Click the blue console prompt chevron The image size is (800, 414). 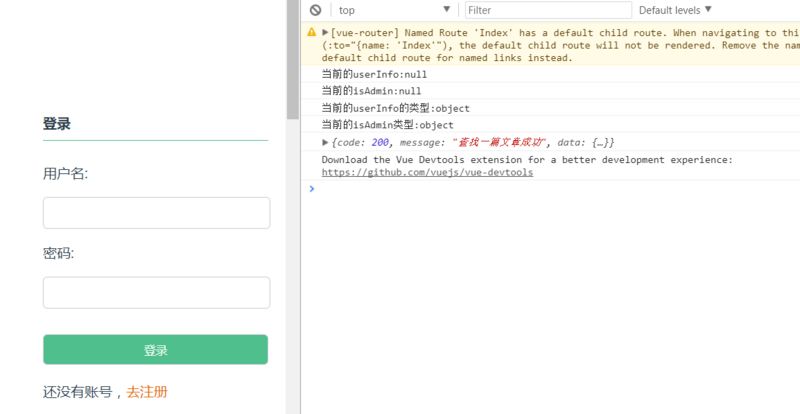point(311,188)
